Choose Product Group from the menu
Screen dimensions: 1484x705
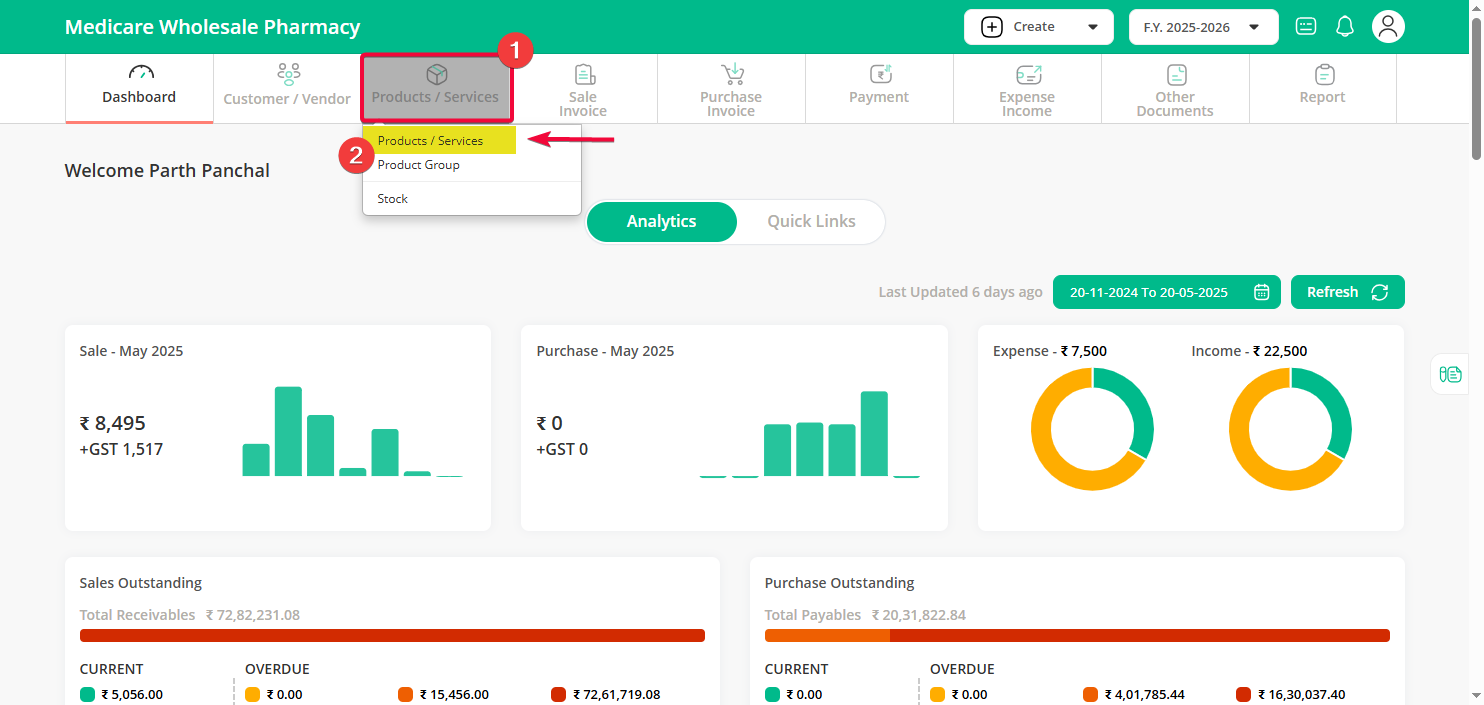419,165
